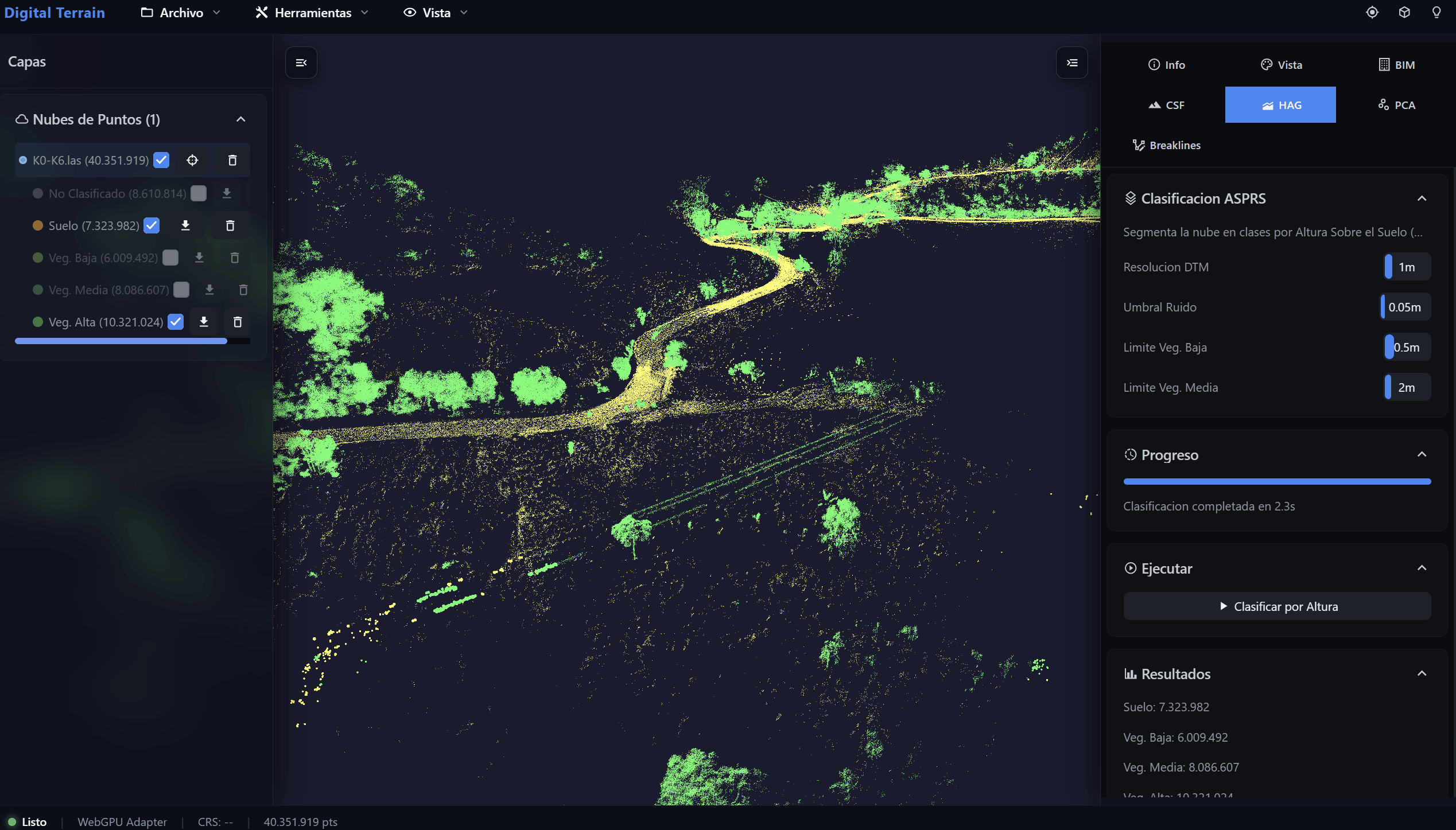The image size is (1456, 830).
Task: Open the Herramientas dropdown menu
Action: tap(312, 13)
